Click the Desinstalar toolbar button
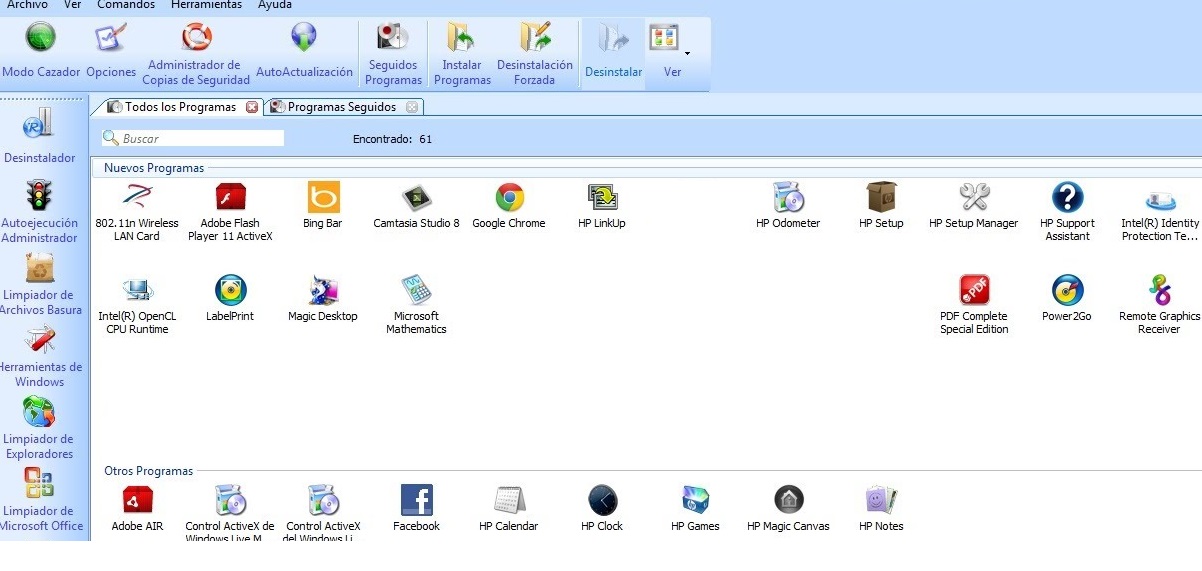Viewport: 1202px width, 571px height. click(613, 53)
